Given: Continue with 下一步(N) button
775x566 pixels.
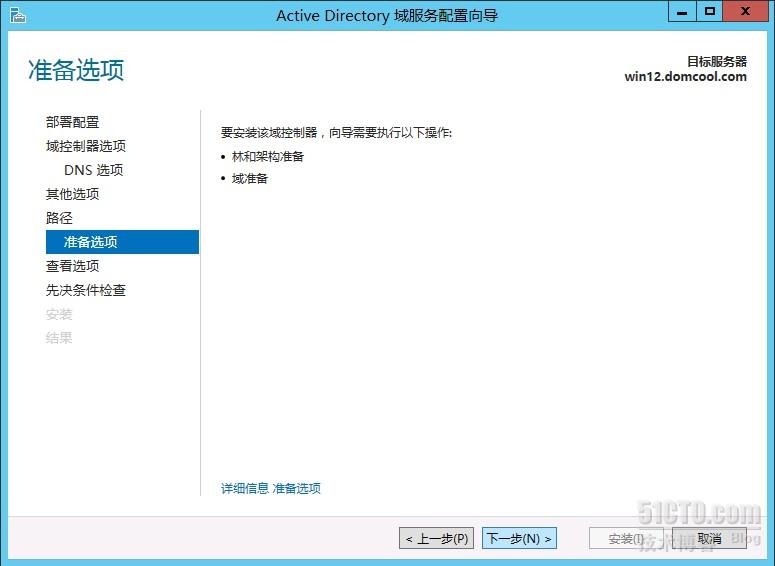Looking at the screenshot, I should pyautogui.click(x=519, y=538).
